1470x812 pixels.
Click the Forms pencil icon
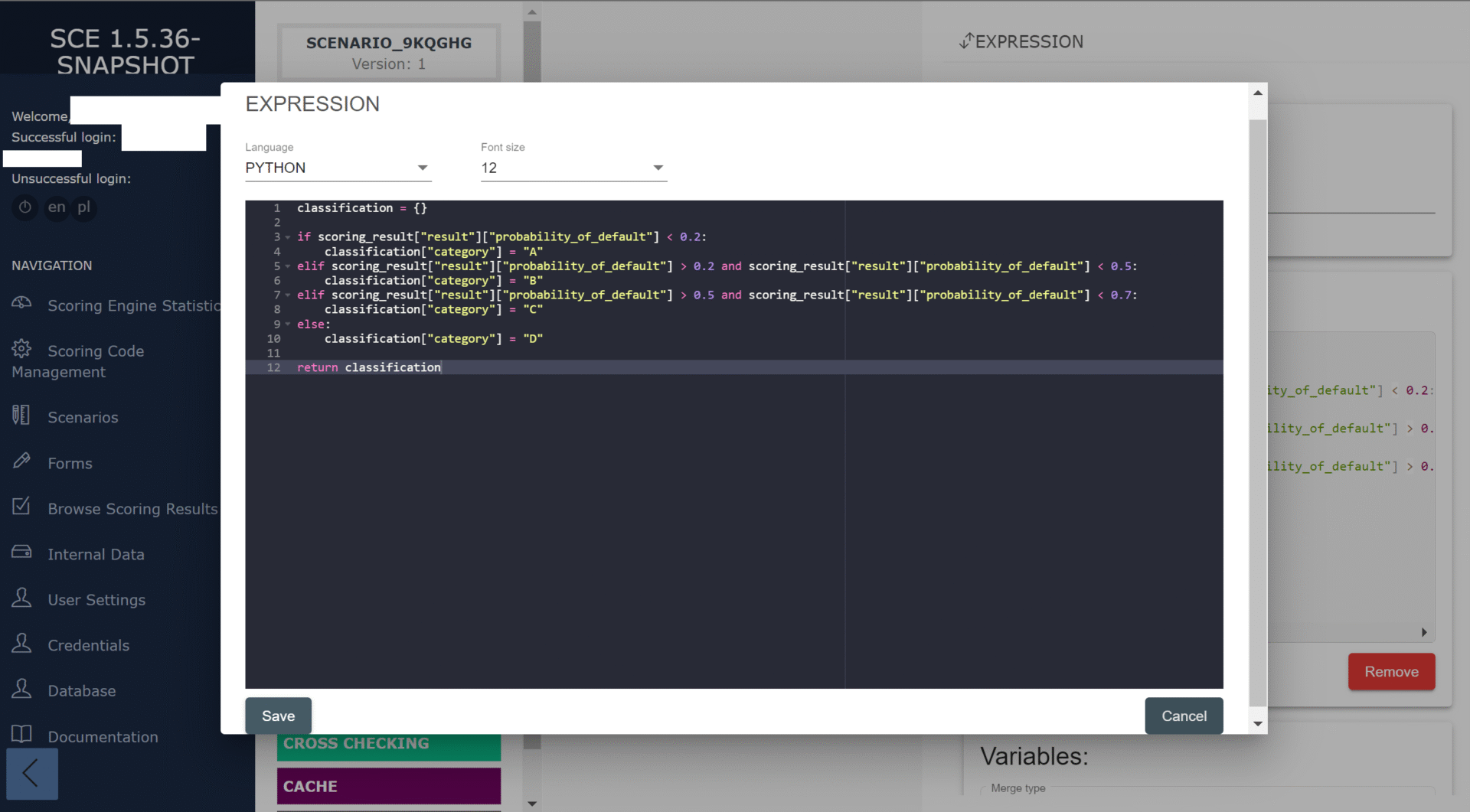pyautogui.click(x=21, y=461)
